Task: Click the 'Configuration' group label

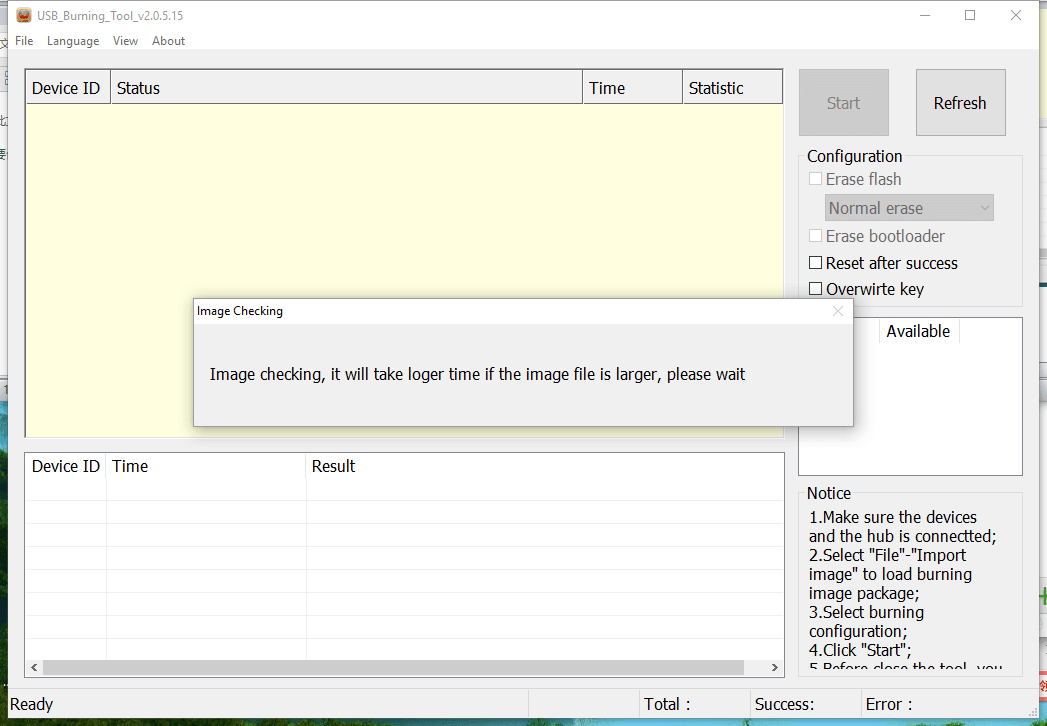Action: coord(855,156)
